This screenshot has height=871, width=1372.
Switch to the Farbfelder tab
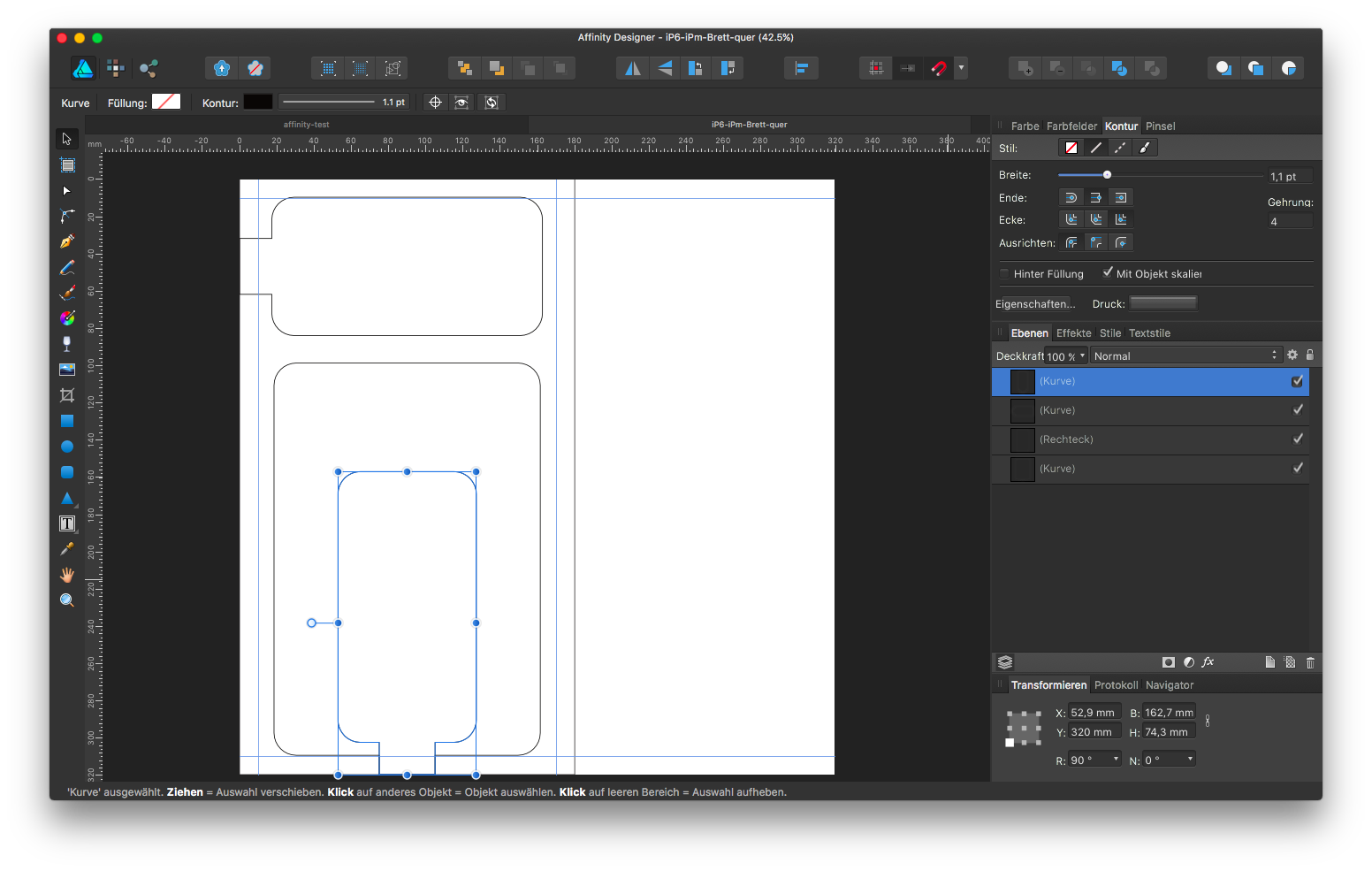(1071, 126)
